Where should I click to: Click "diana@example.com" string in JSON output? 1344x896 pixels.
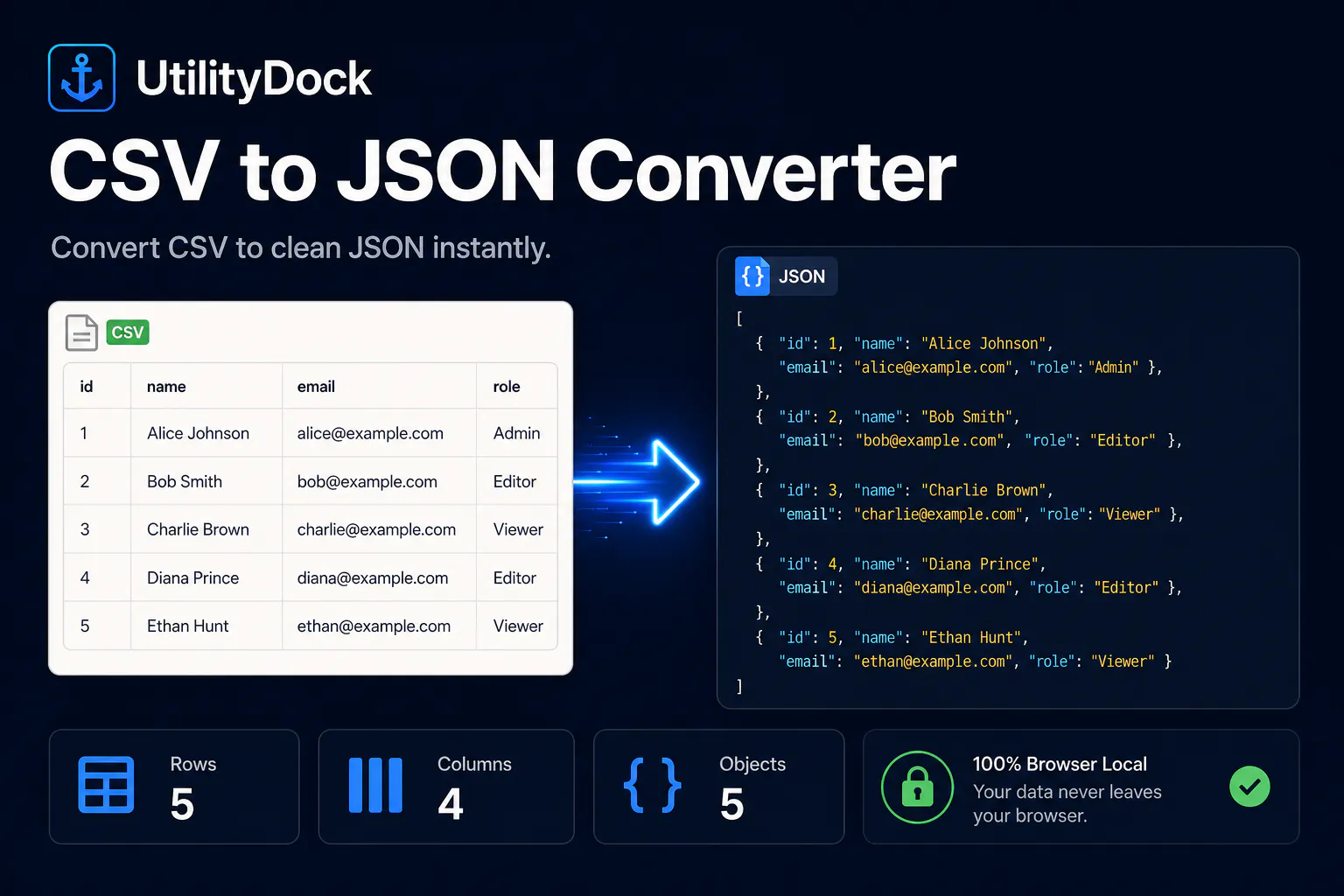click(934, 588)
